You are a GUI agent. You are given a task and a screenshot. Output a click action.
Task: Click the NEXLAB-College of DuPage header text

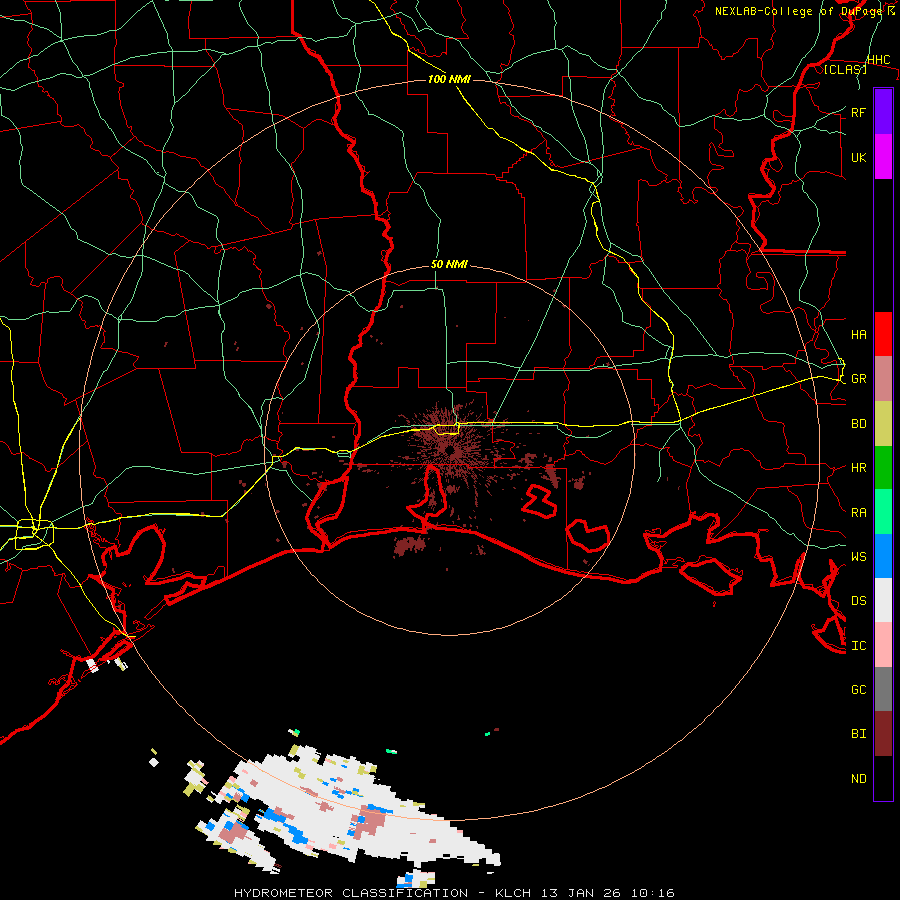point(800,11)
